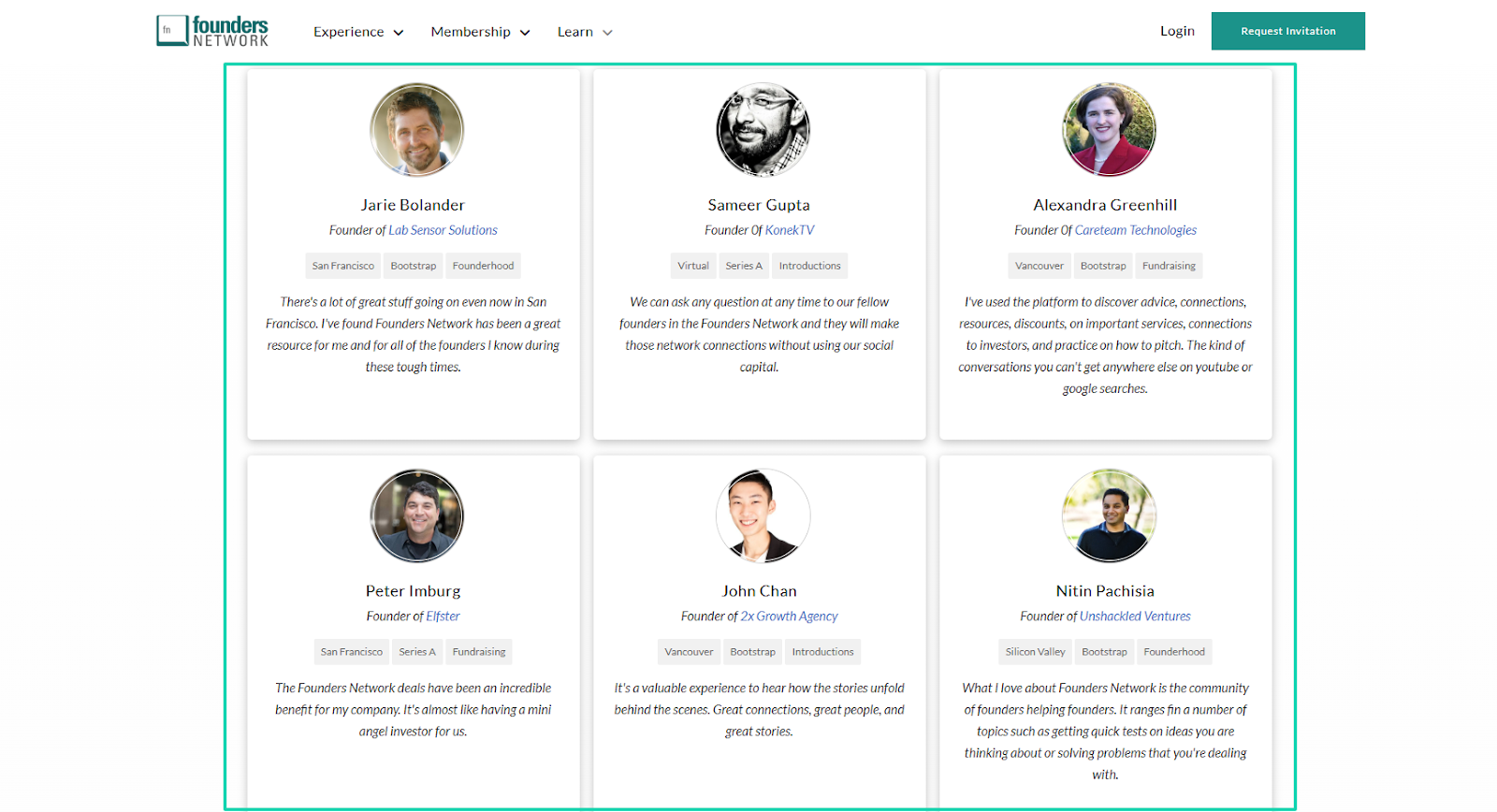
Task: Click Introductions tag on John Chan's card
Action: coord(822,652)
